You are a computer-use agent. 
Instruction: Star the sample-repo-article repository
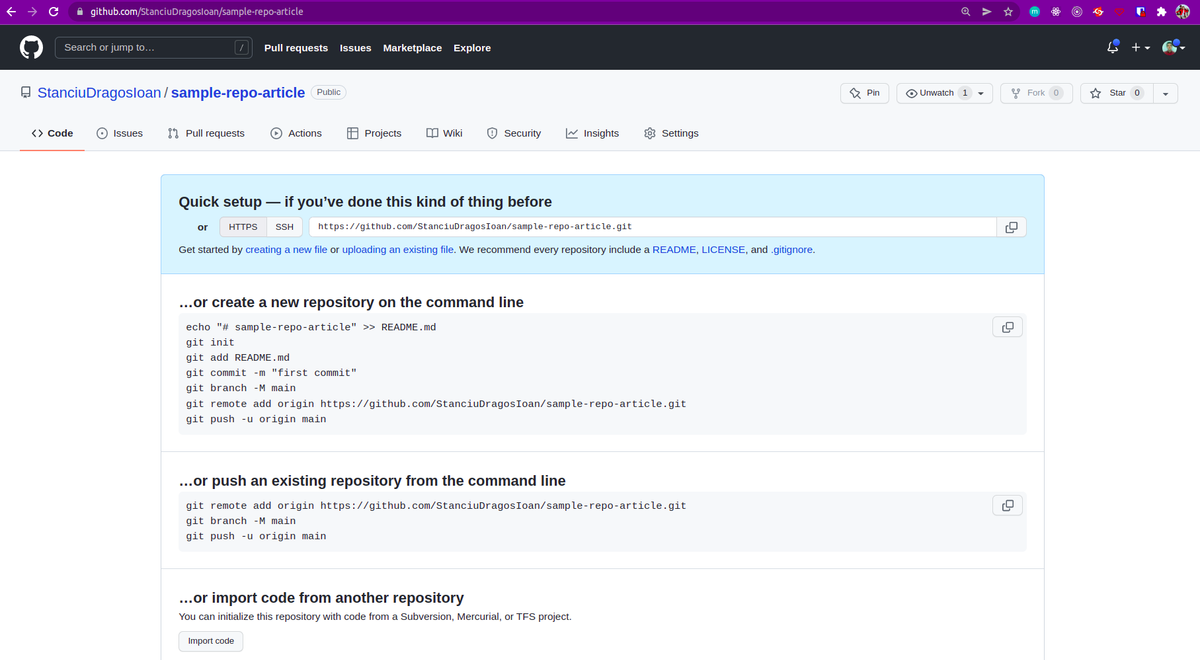click(1113, 92)
